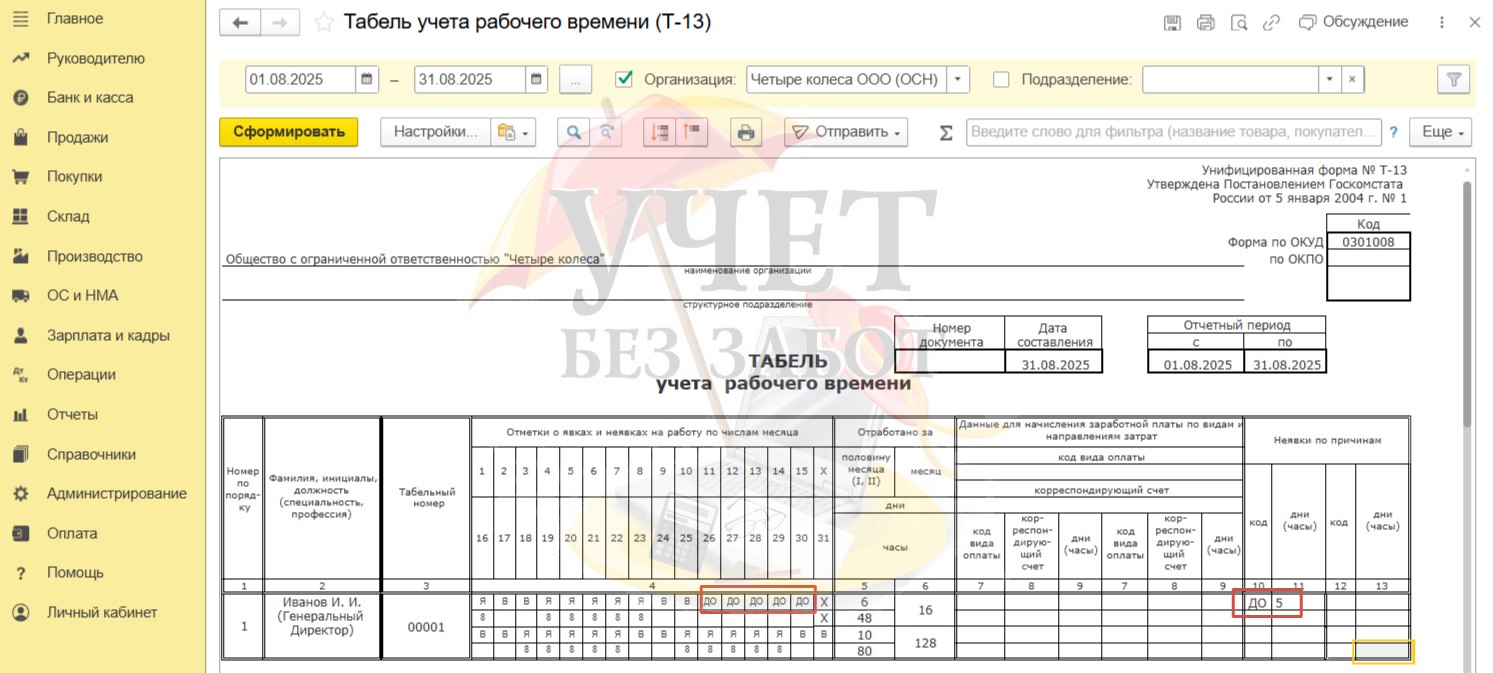This screenshot has height=673, width=1493.
Task: Open the Отчеты section
Action: 72,414
